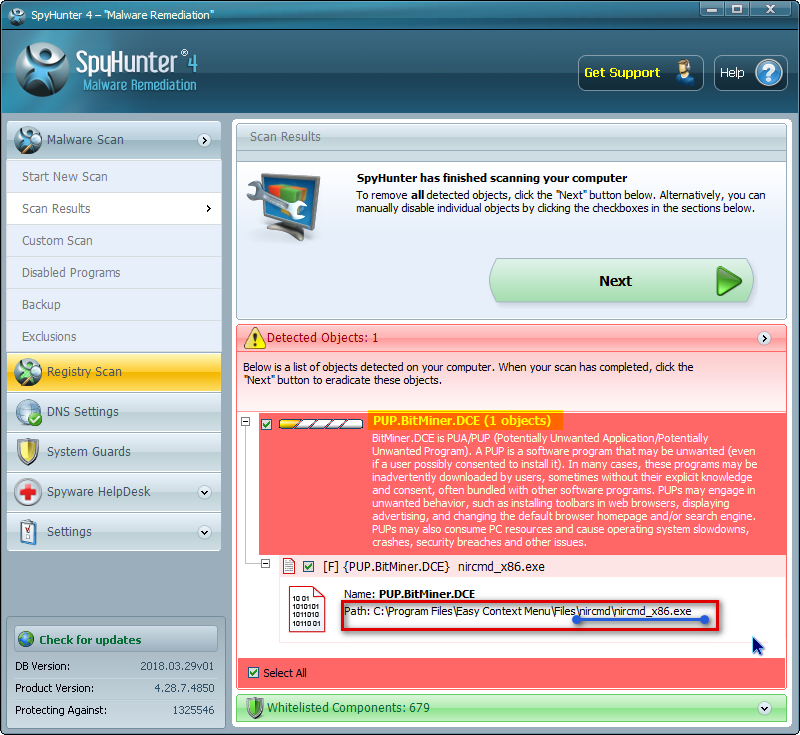Image resolution: width=800 pixels, height=735 pixels.
Task: Click Check for updates
Action: pyautogui.click(x=116, y=639)
